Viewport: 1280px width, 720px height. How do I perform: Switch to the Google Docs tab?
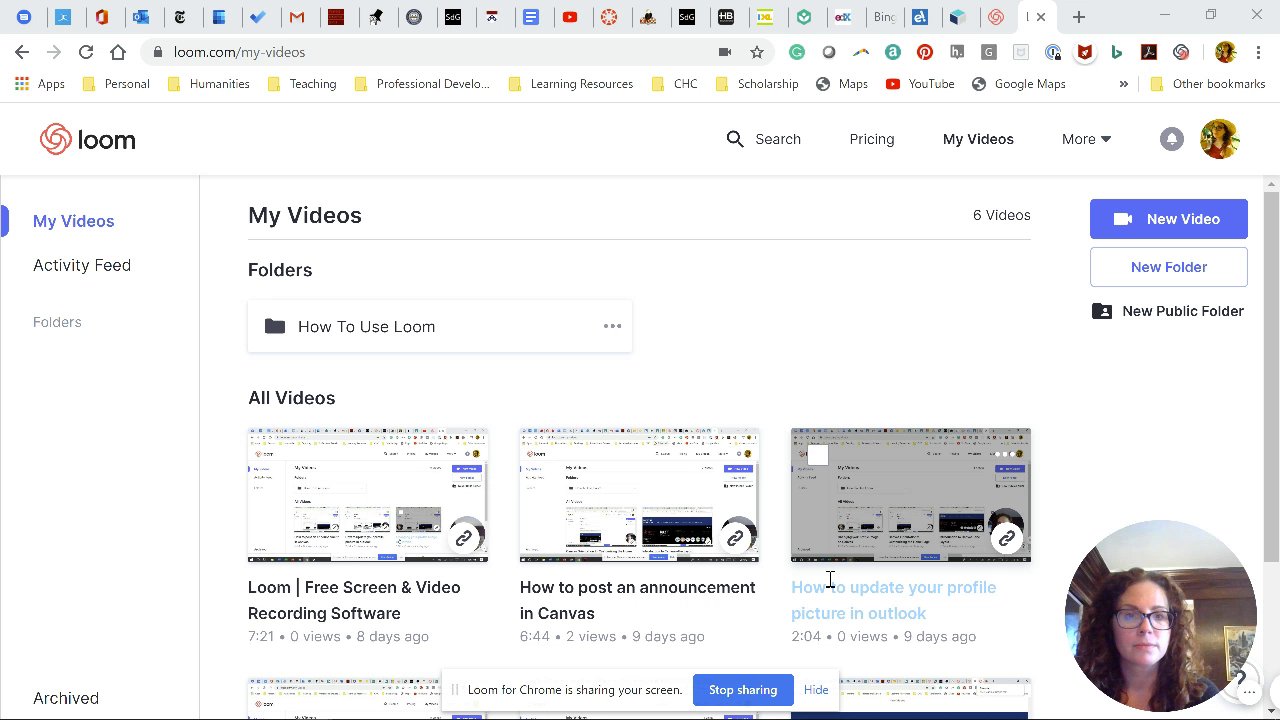point(531,17)
